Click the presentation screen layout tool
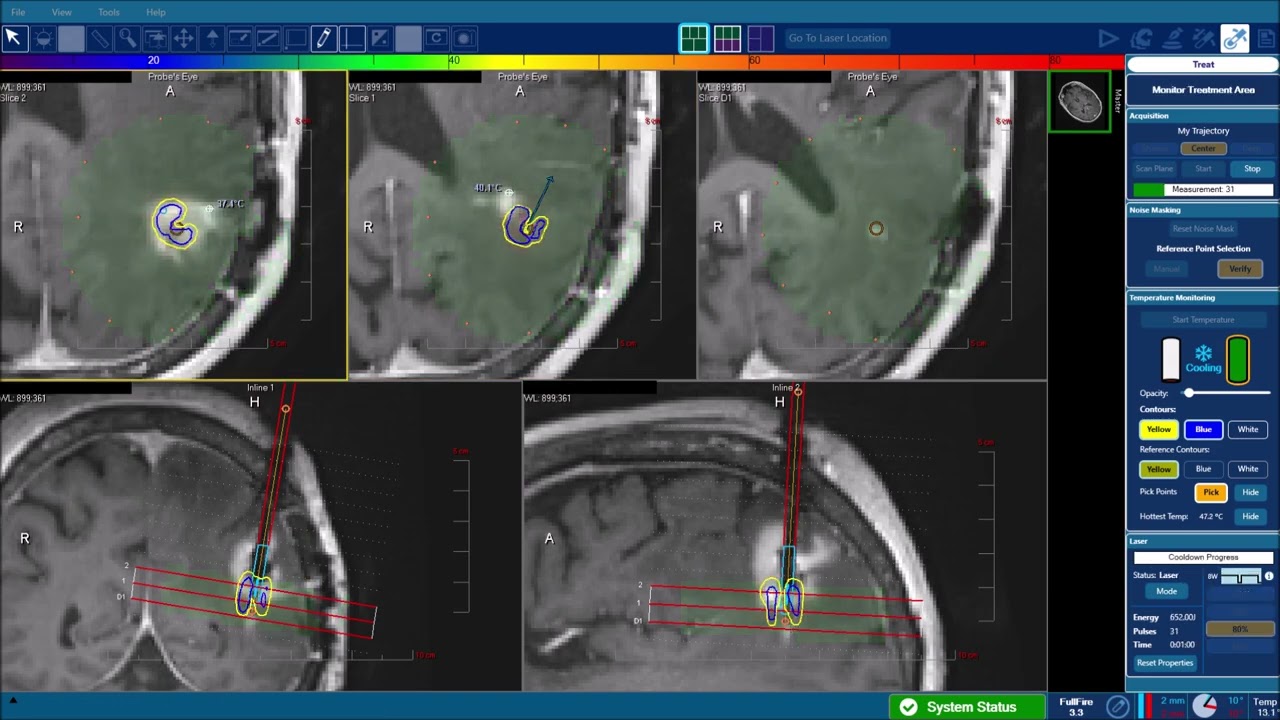The height and width of the screenshot is (720, 1280). tap(155, 38)
